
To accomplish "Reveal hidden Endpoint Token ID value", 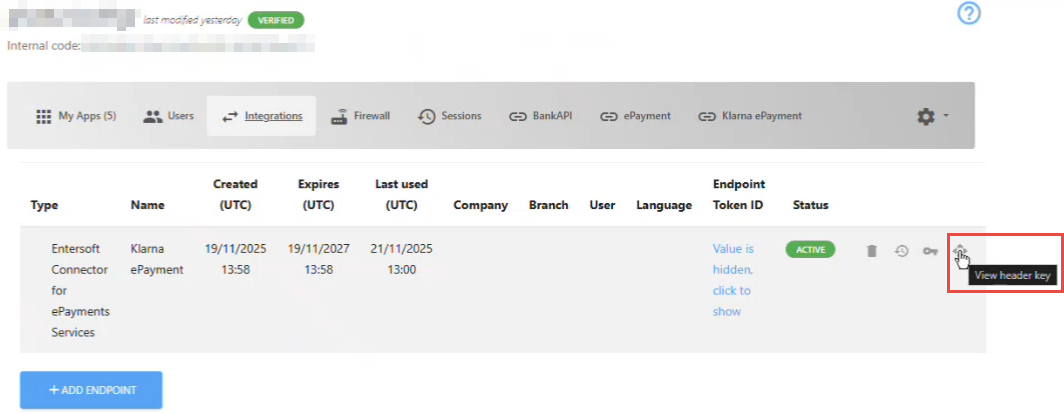I will pos(733,280).
